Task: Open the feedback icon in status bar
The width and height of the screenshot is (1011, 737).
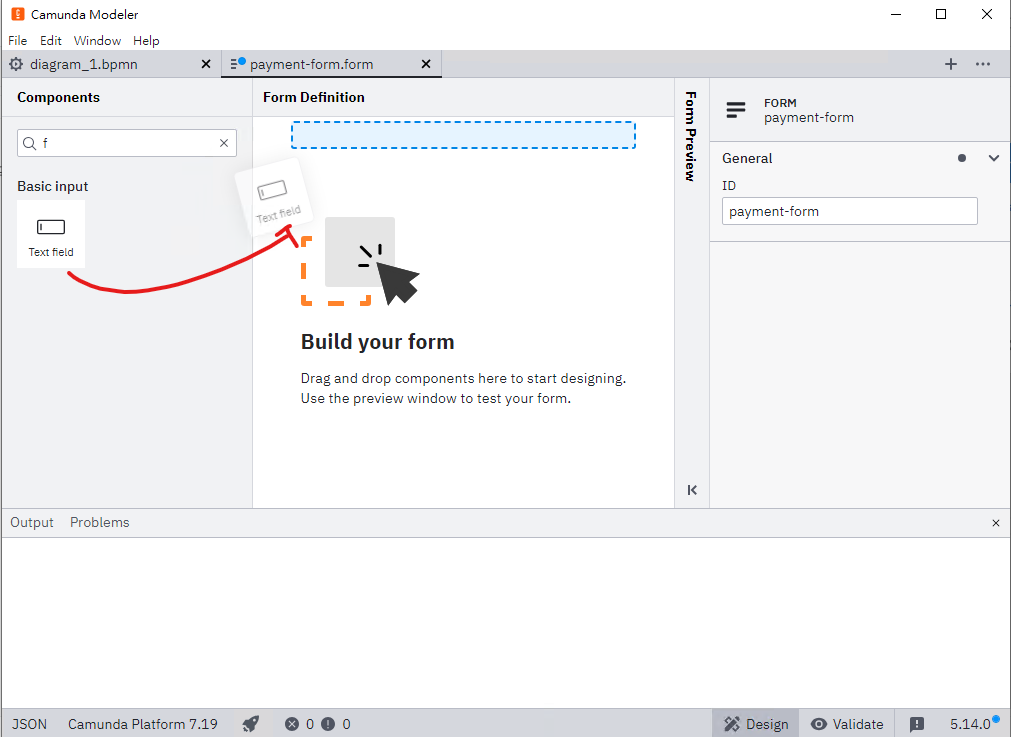Action: click(917, 724)
